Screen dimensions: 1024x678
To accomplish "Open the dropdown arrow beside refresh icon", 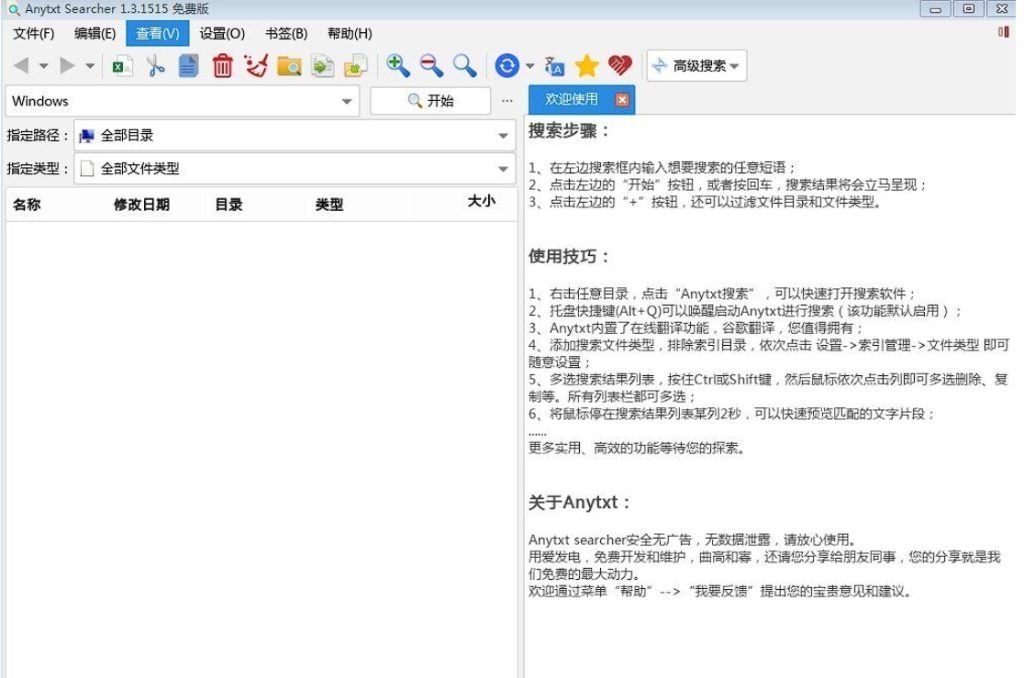I will 530,65.
